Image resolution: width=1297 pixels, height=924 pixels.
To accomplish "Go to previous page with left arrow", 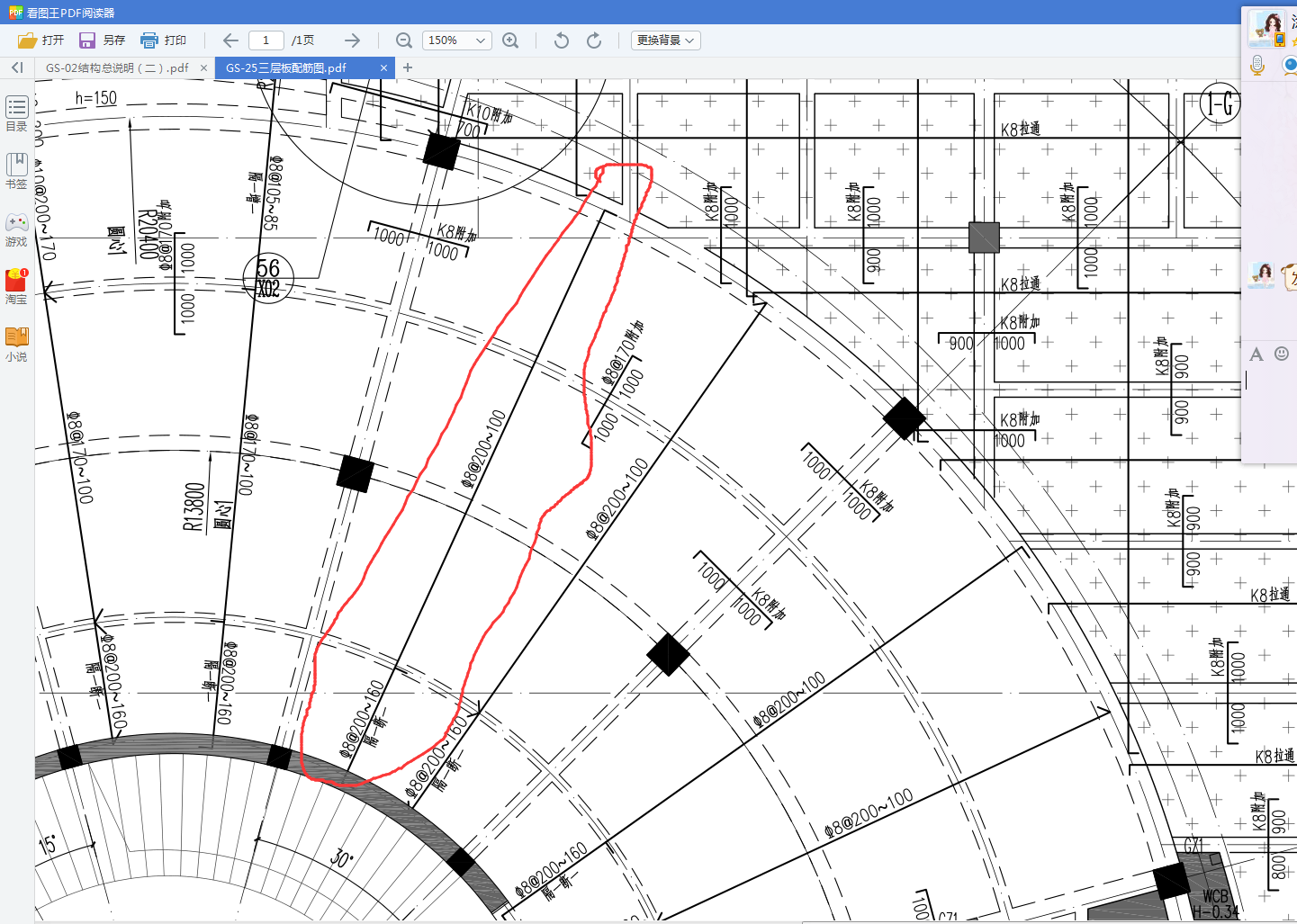I will point(230,40).
